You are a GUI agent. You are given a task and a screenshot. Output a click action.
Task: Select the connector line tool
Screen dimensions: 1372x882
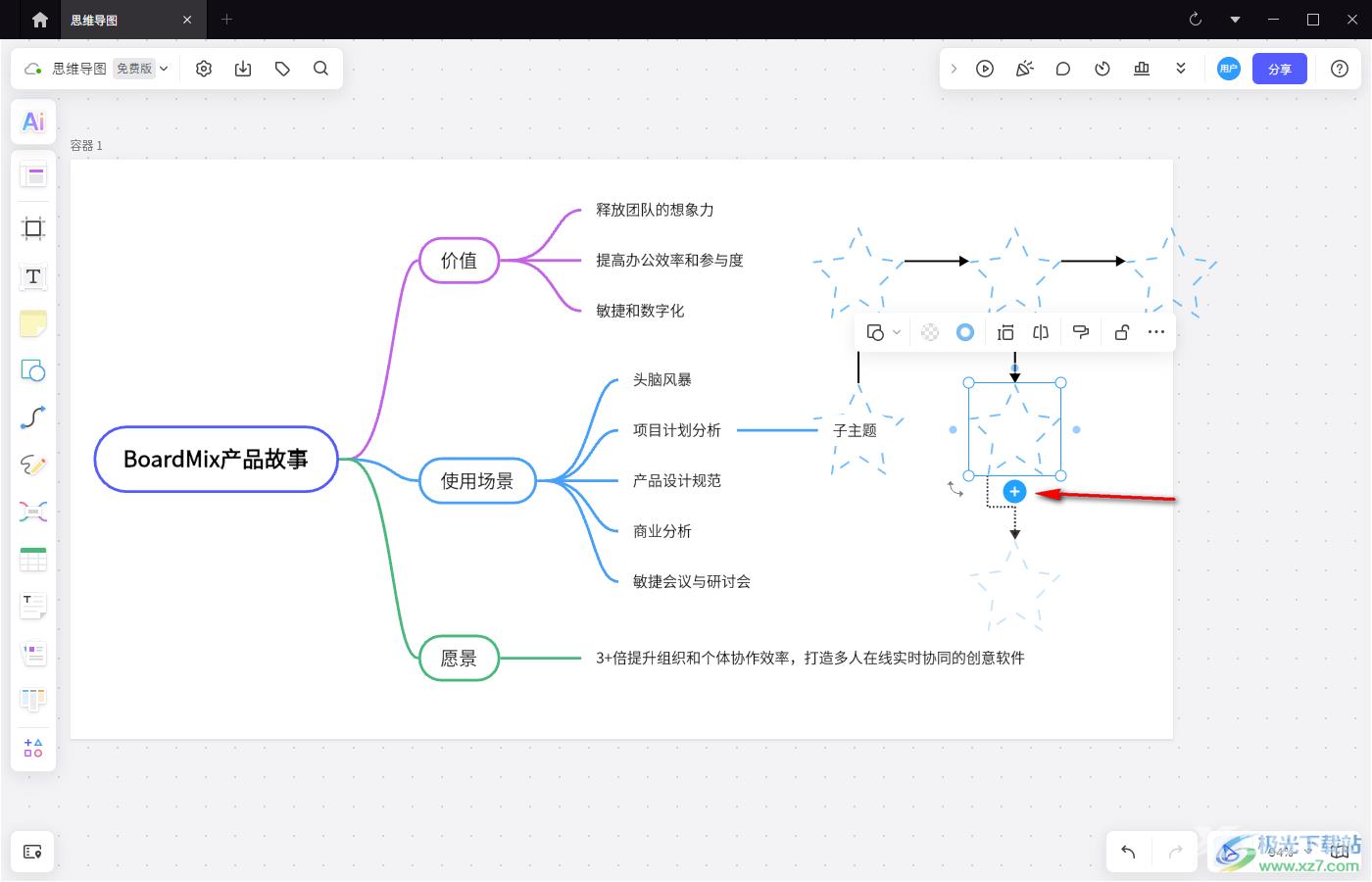33,417
